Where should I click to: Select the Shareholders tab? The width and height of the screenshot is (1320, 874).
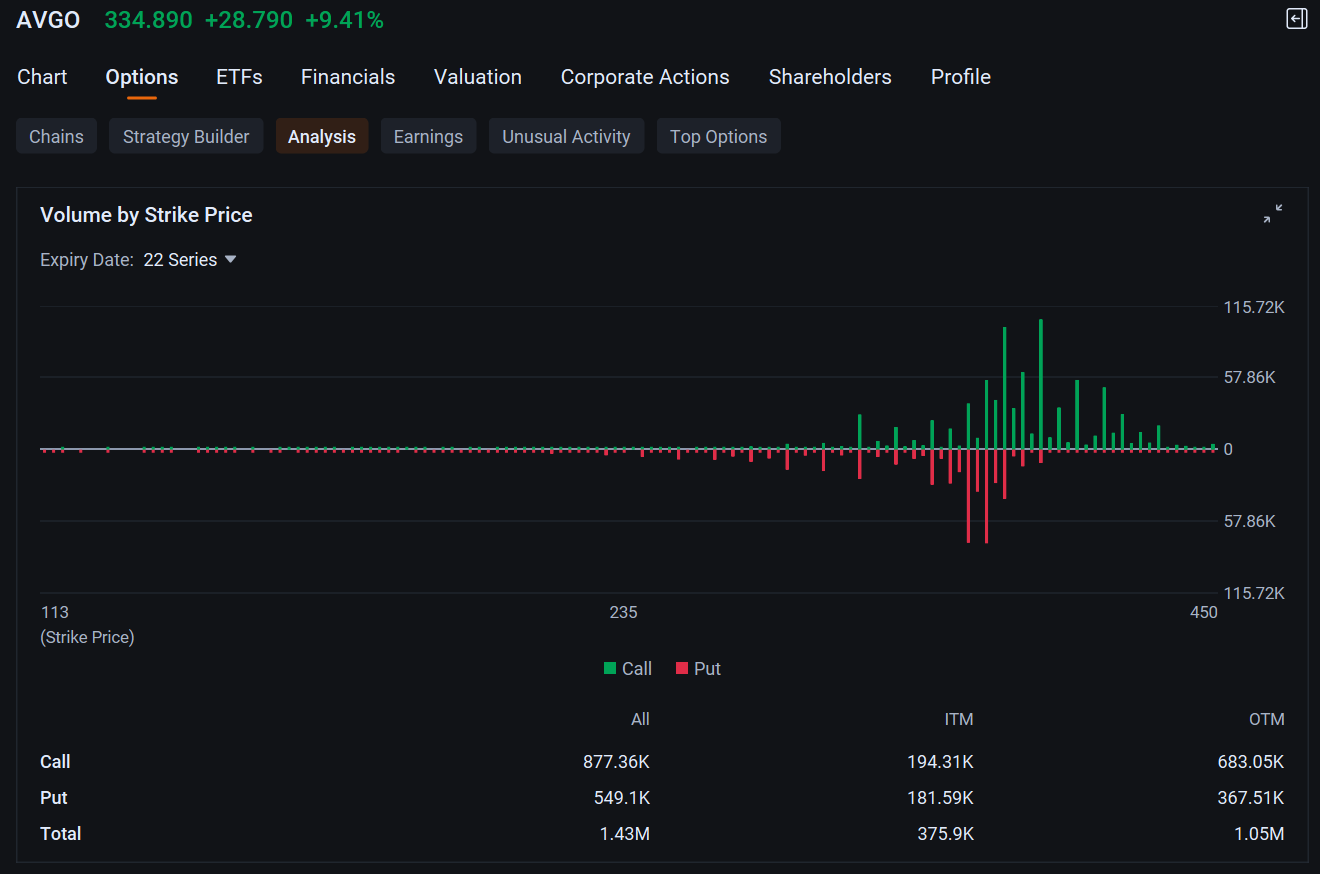[x=830, y=77]
